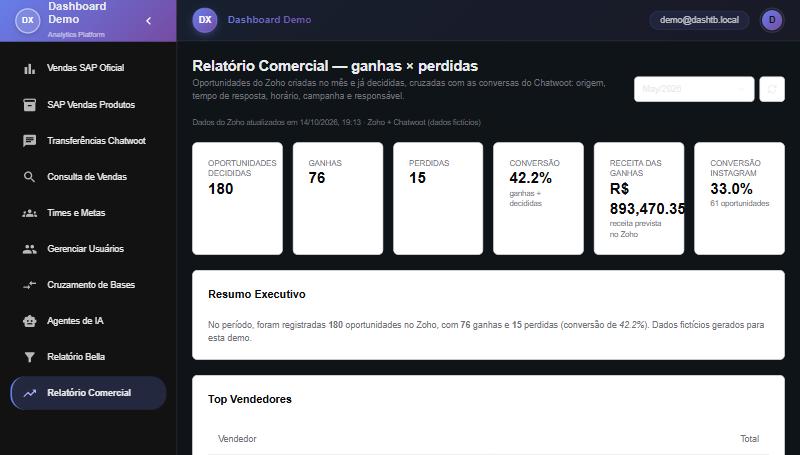Screen dimensions: 800x455
Task: Click the 61 oportunidades caption
Action: (x=740, y=204)
